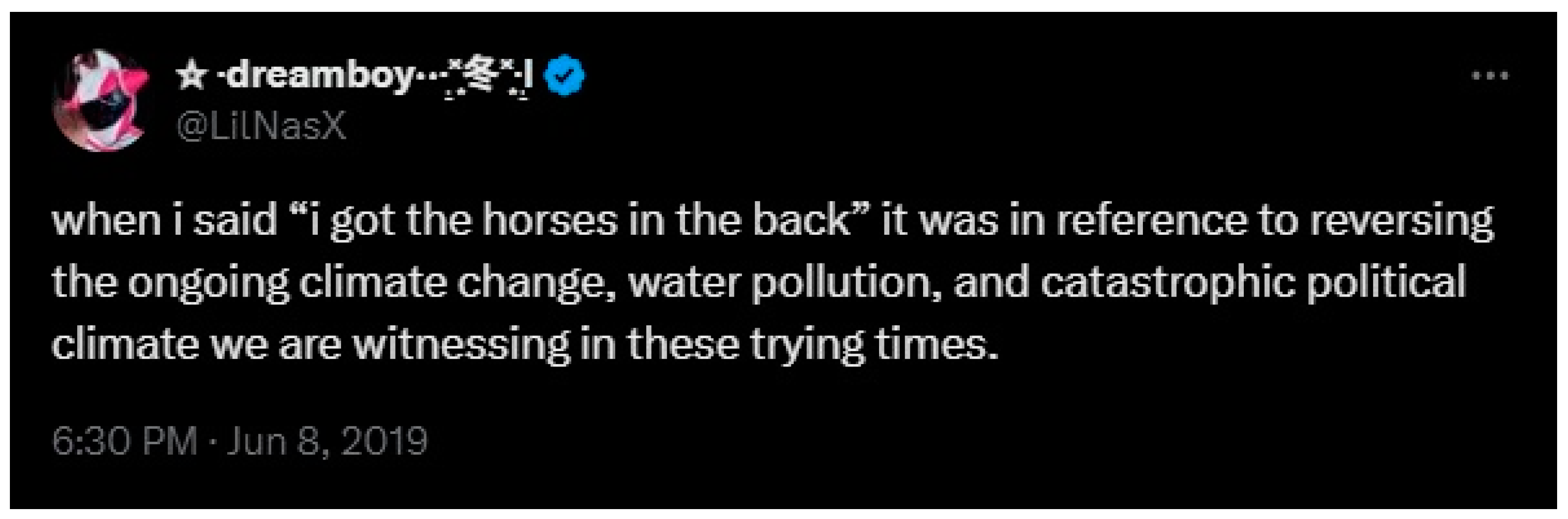Click the word "reversing" in the tweet
Image resolution: width=1568 pixels, height=519 pixels.
(1401, 220)
